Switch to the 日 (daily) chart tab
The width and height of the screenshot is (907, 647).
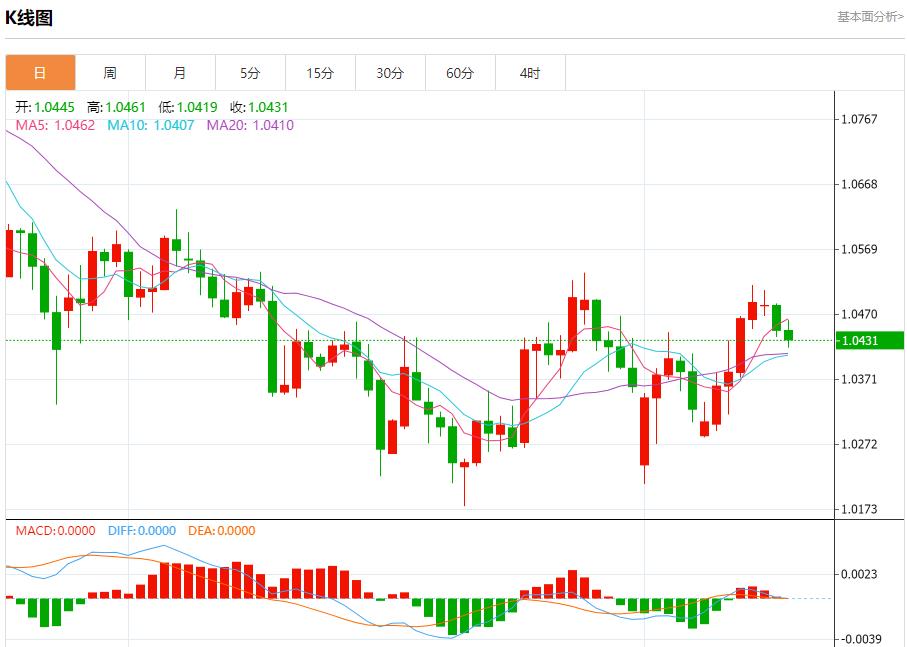(40, 73)
